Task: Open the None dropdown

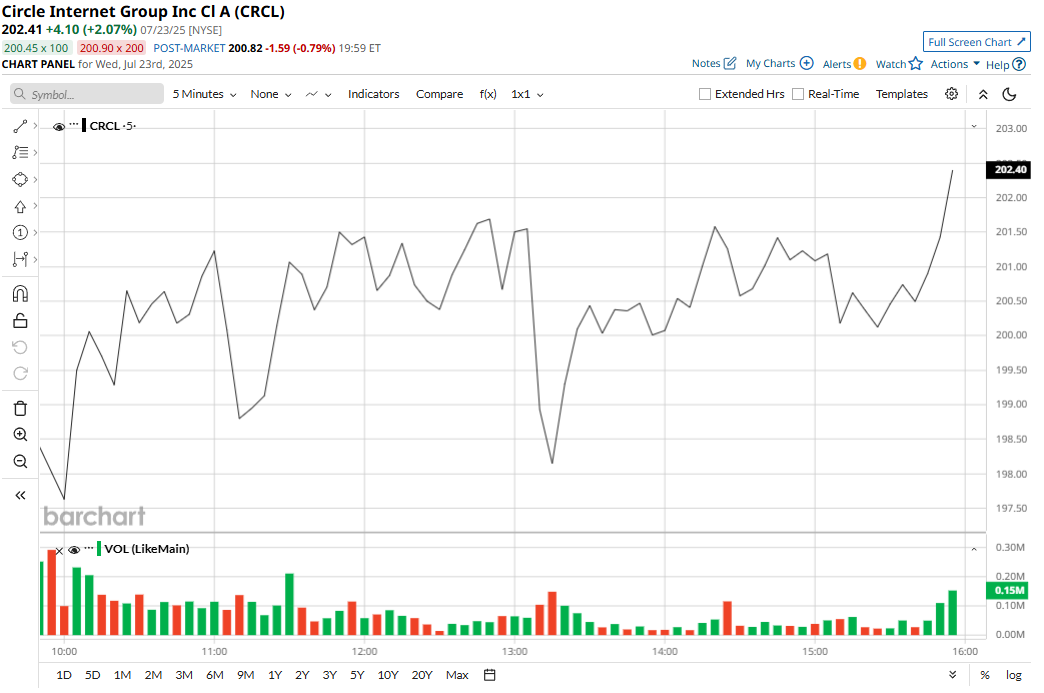Action: [x=271, y=95]
